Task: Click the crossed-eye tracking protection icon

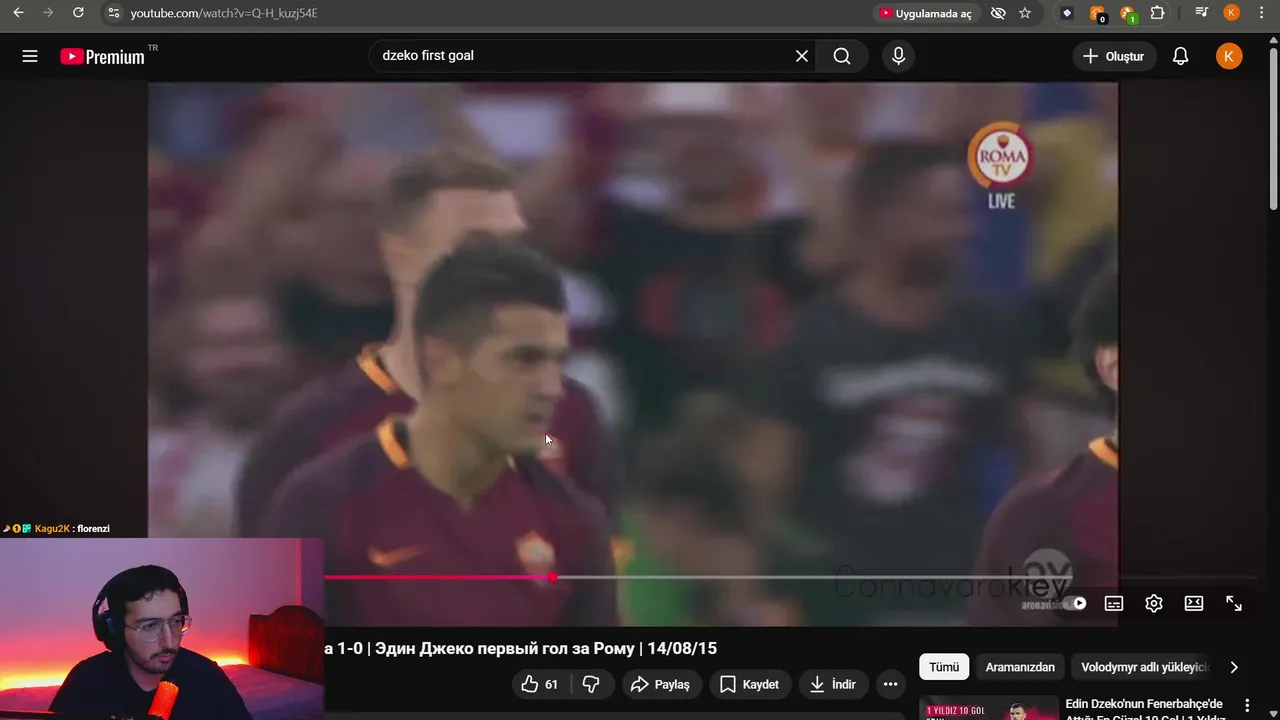Action: [997, 13]
